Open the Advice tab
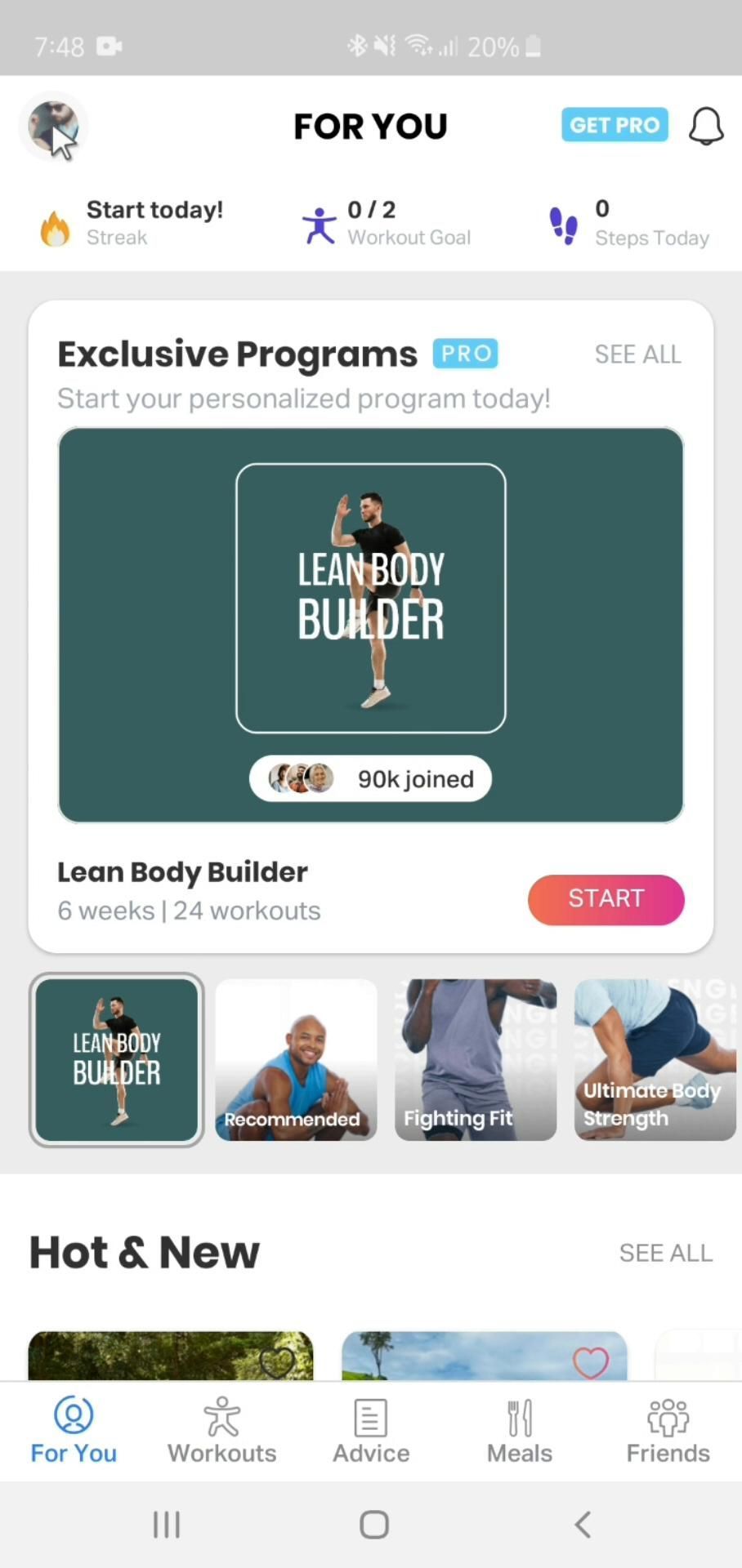The height and width of the screenshot is (1568, 742). pos(371,1431)
